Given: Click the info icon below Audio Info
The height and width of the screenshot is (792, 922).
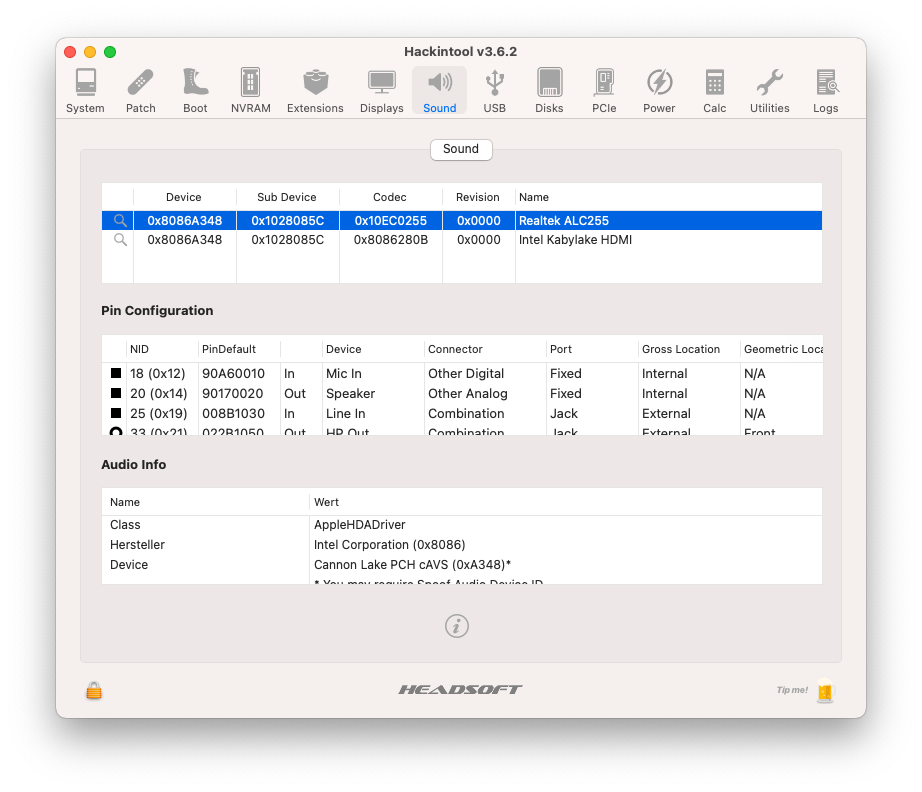Looking at the screenshot, I should [457, 626].
